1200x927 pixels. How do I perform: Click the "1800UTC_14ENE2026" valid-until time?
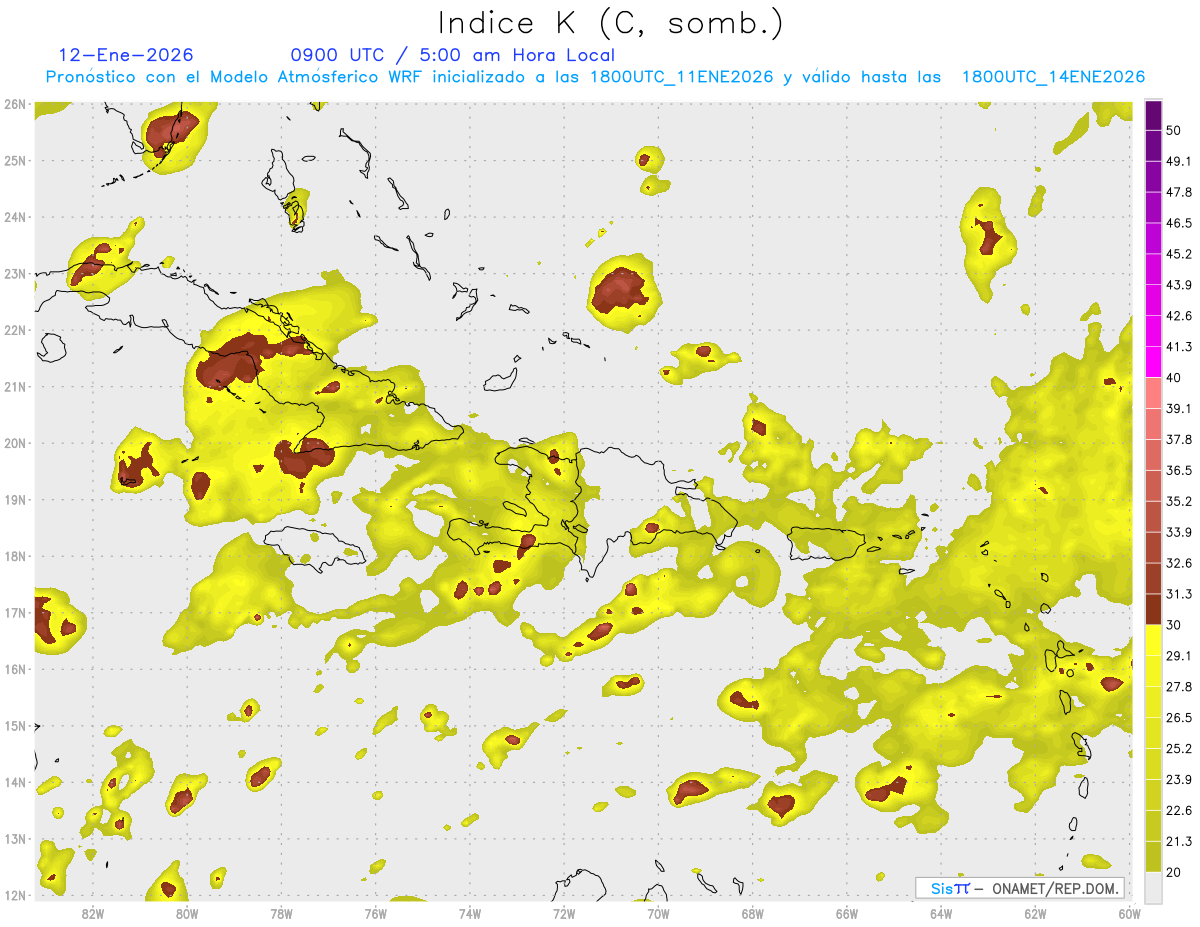[x=1053, y=77]
